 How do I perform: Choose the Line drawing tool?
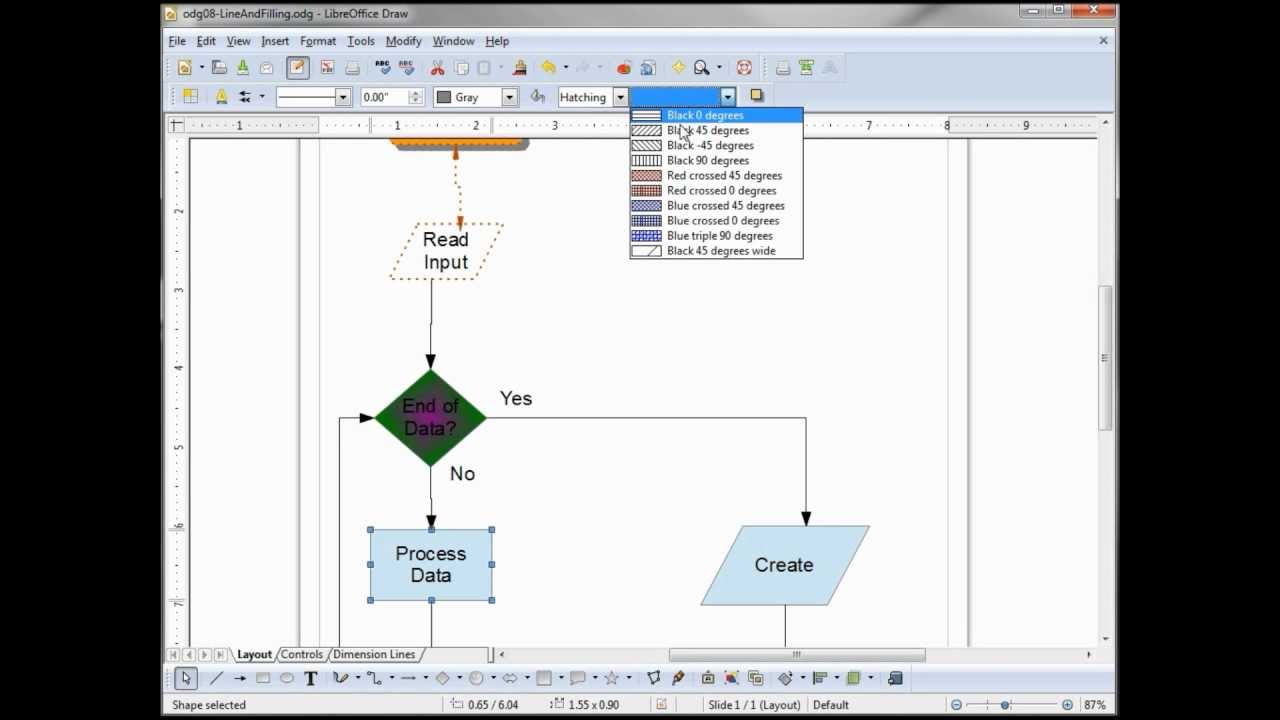(215, 678)
